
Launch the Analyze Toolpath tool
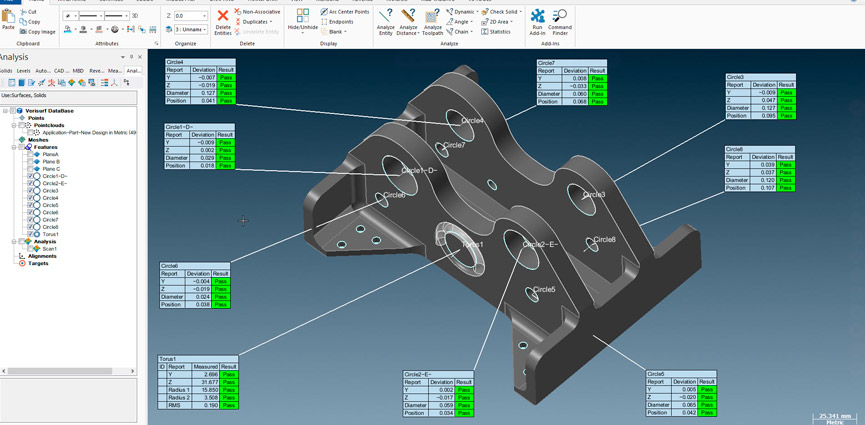(x=432, y=19)
